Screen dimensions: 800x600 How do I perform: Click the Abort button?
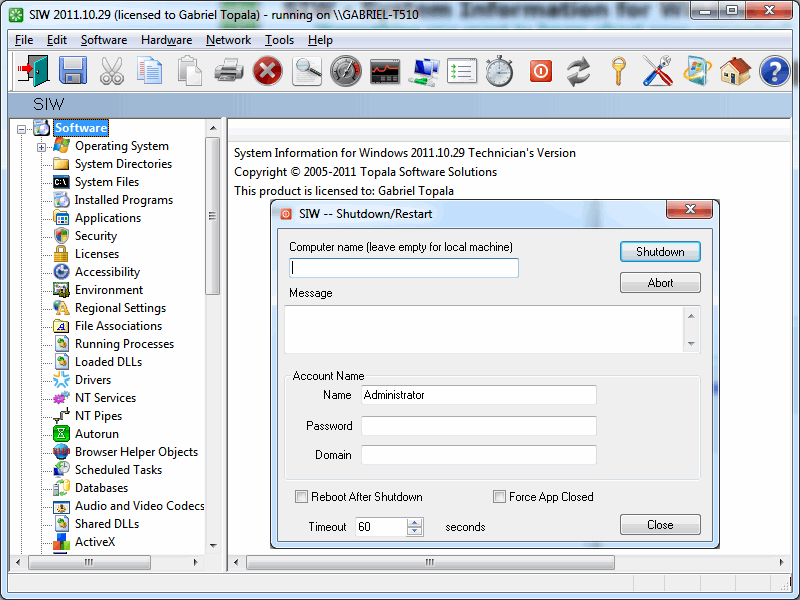pyautogui.click(x=660, y=283)
